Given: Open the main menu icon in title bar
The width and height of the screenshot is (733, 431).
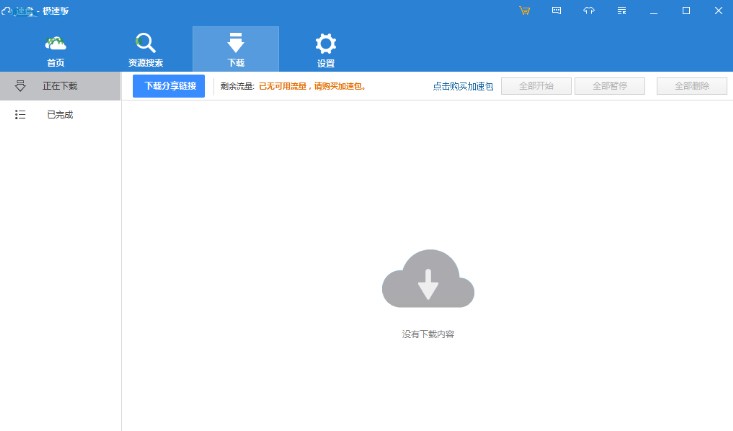Looking at the screenshot, I should pyautogui.click(x=621, y=10).
